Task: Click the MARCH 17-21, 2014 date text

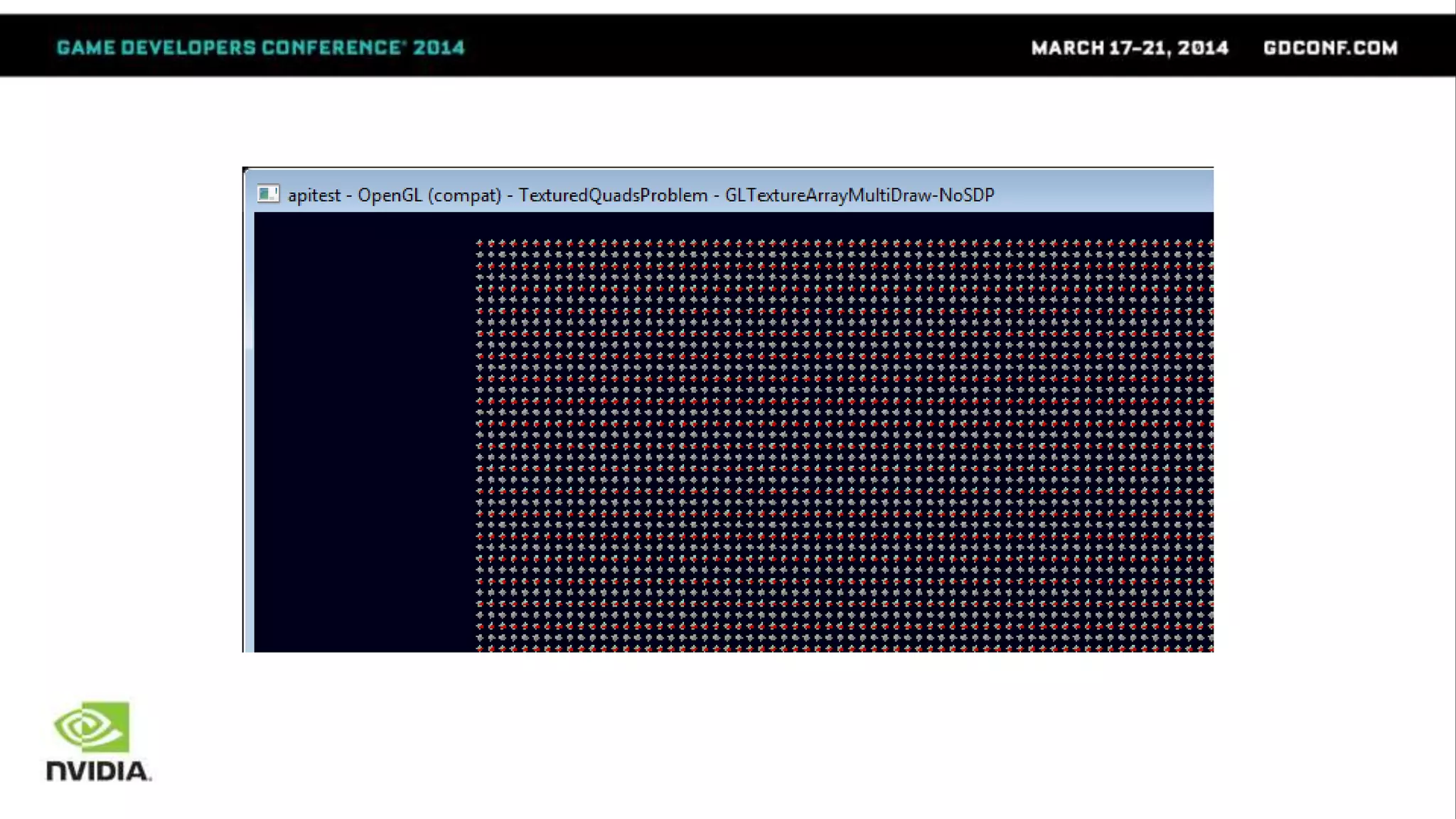Action: 1130,48
